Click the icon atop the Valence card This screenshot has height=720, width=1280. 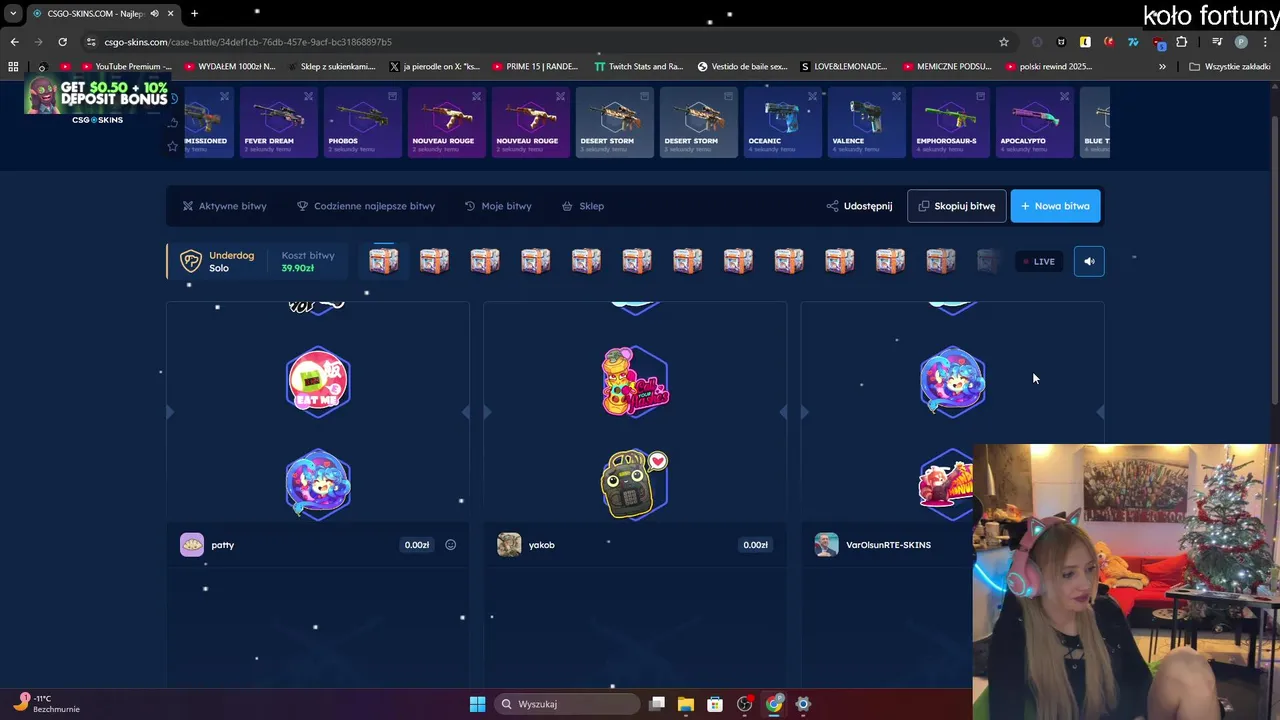point(896,96)
